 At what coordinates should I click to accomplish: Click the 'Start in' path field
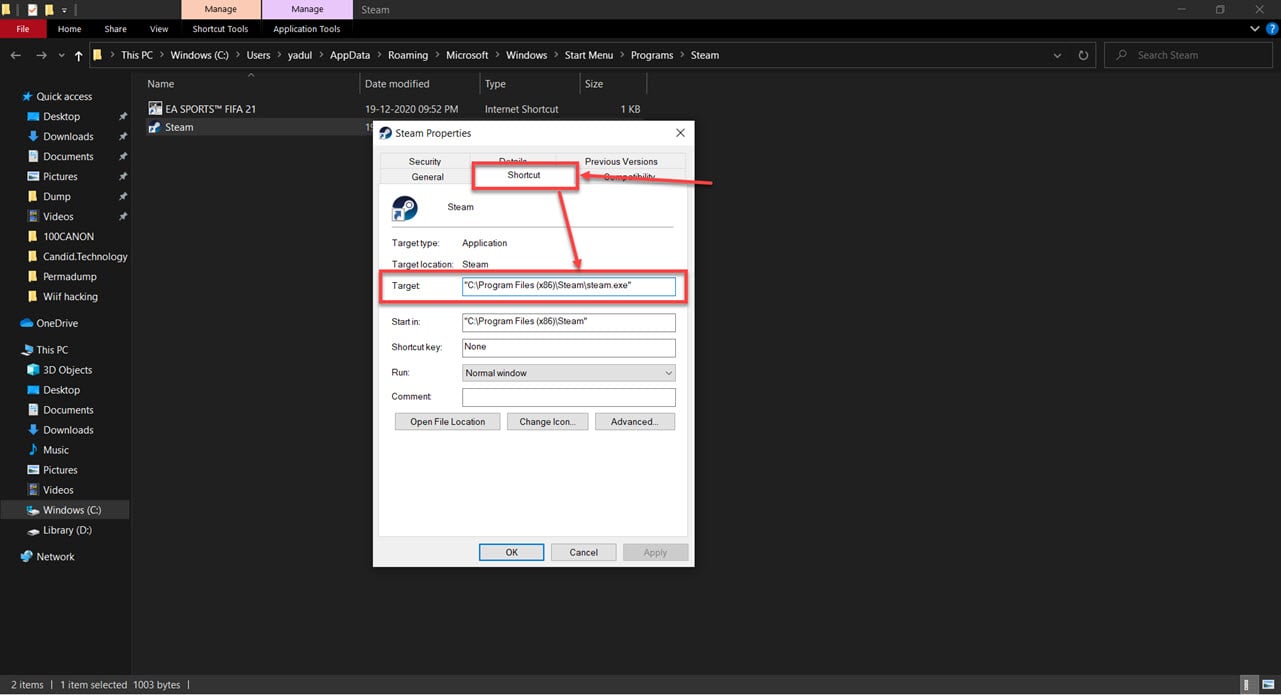pos(568,322)
